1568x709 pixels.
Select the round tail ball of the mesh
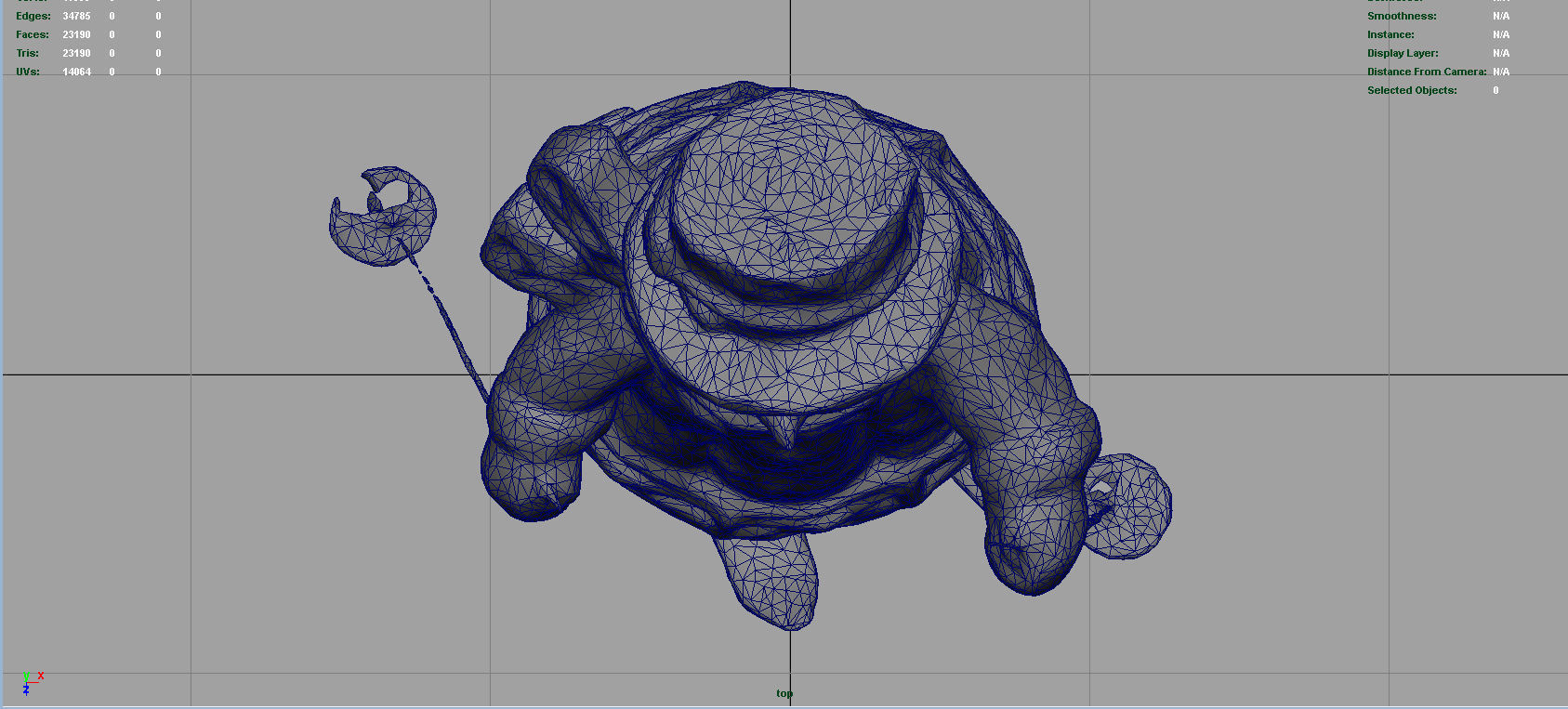[1127, 506]
